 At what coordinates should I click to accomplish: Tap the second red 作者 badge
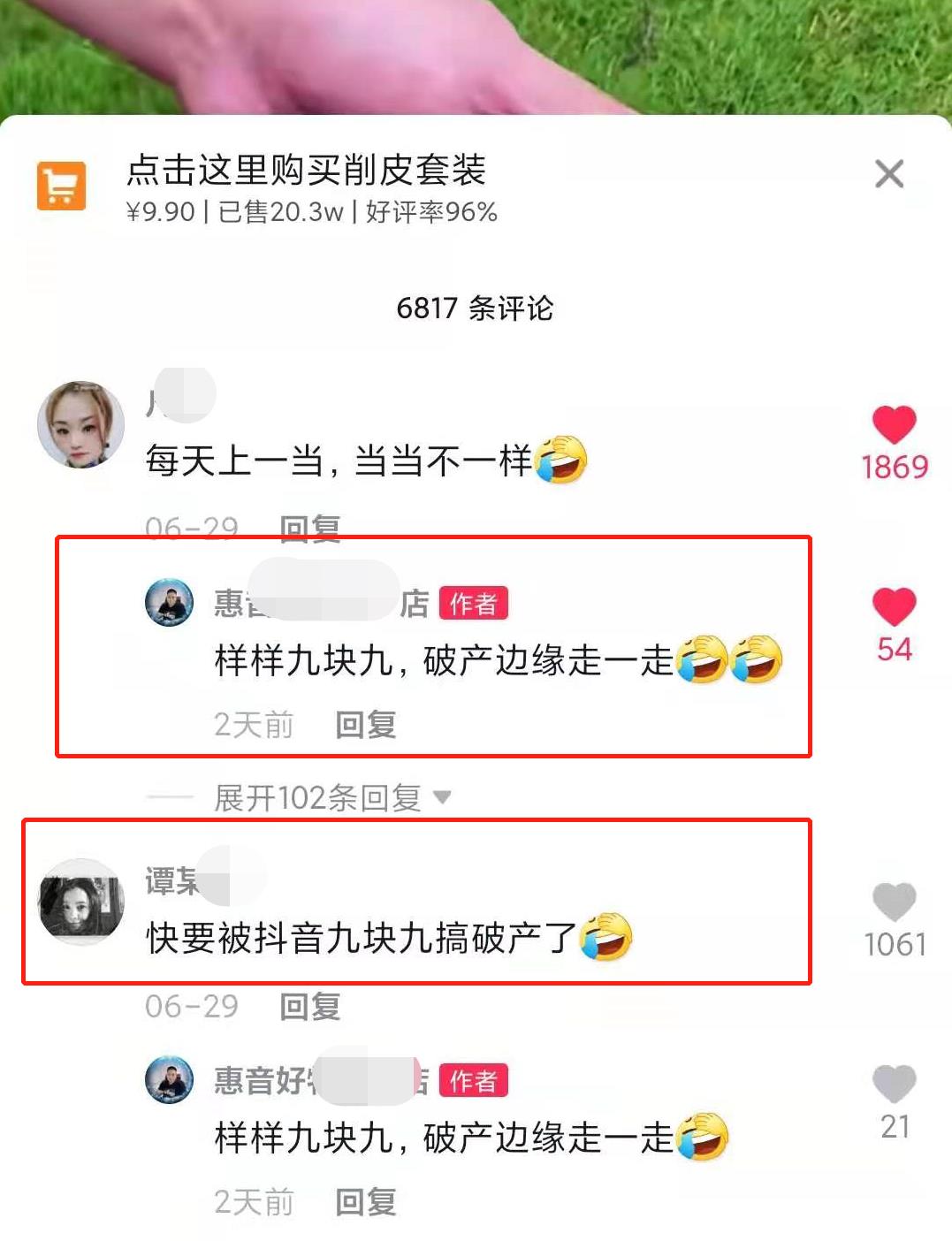(x=473, y=1080)
